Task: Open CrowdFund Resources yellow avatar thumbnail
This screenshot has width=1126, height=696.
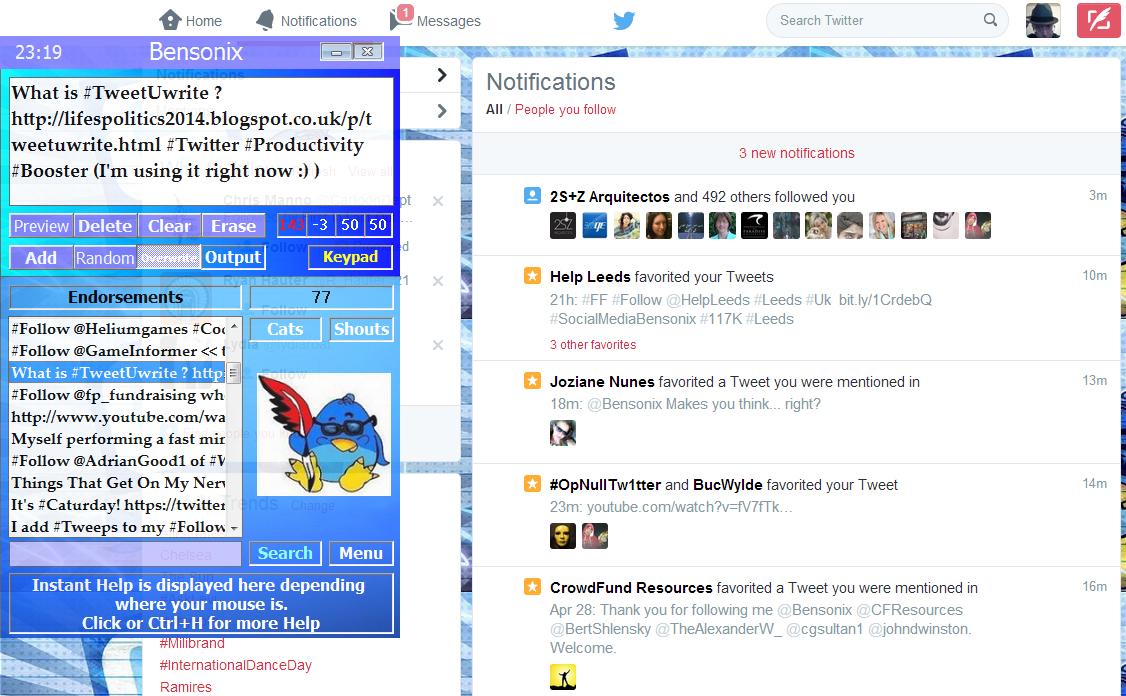Action: pyautogui.click(x=563, y=677)
